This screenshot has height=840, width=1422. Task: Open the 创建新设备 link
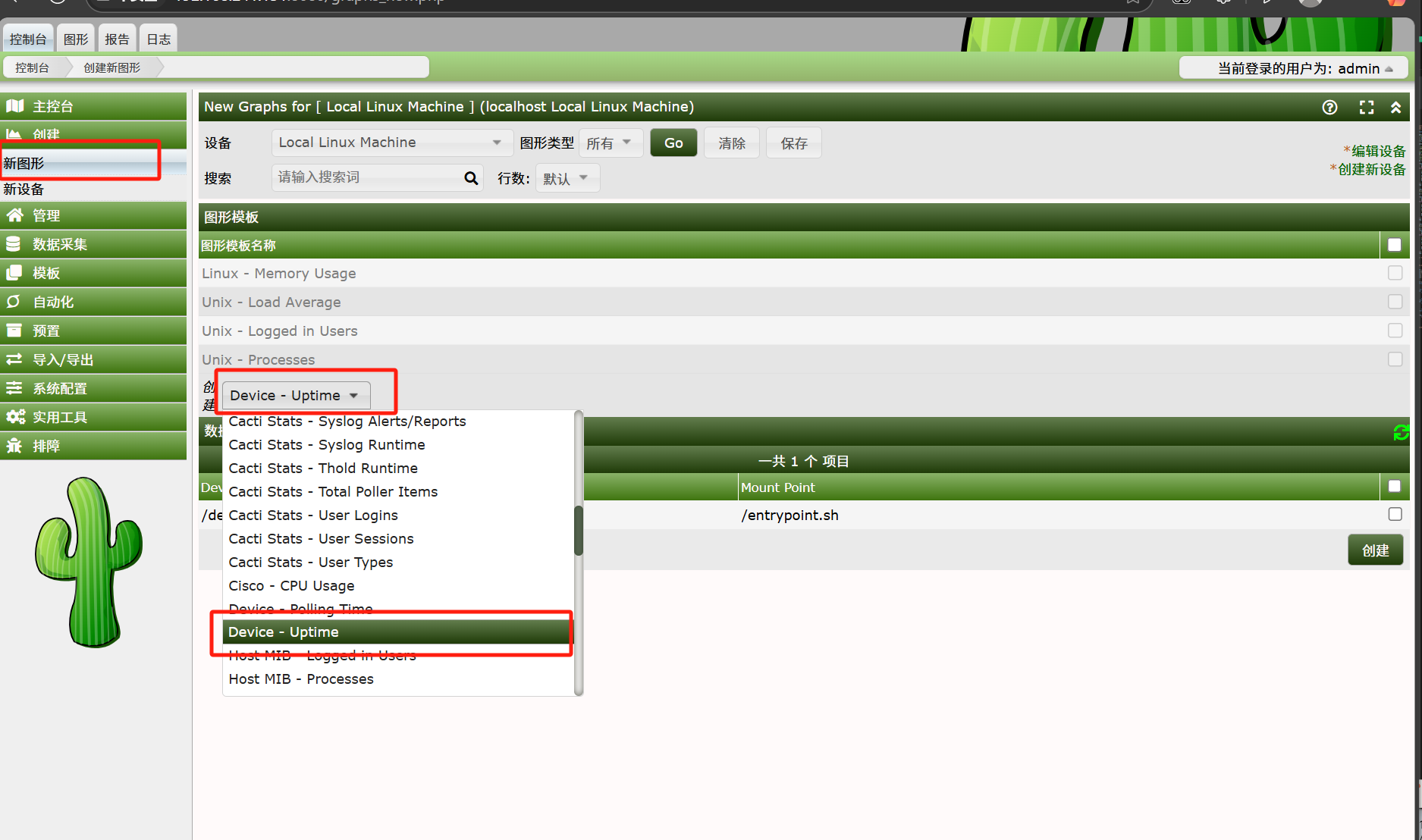(x=1371, y=170)
